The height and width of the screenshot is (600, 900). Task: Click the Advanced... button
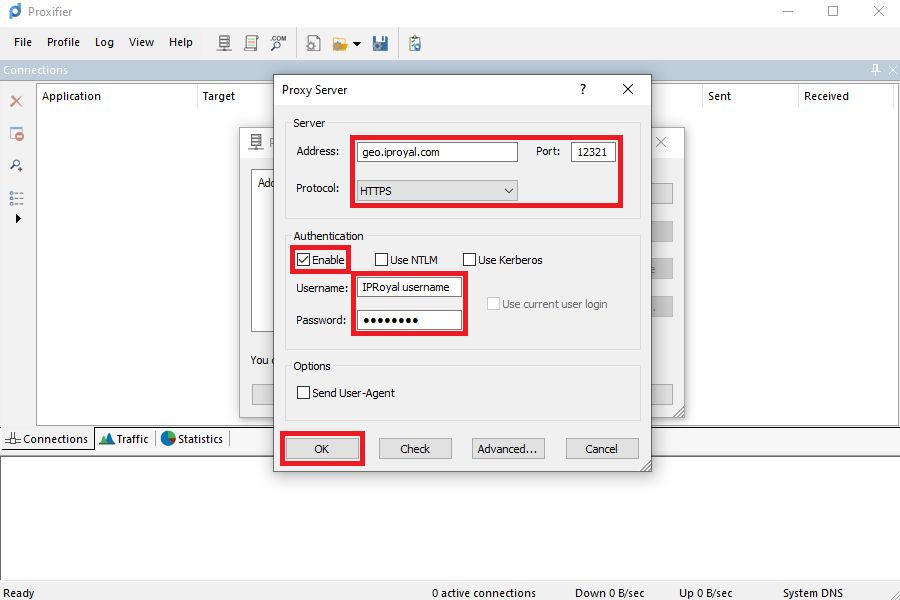pyautogui.click(x=508, y=449)
